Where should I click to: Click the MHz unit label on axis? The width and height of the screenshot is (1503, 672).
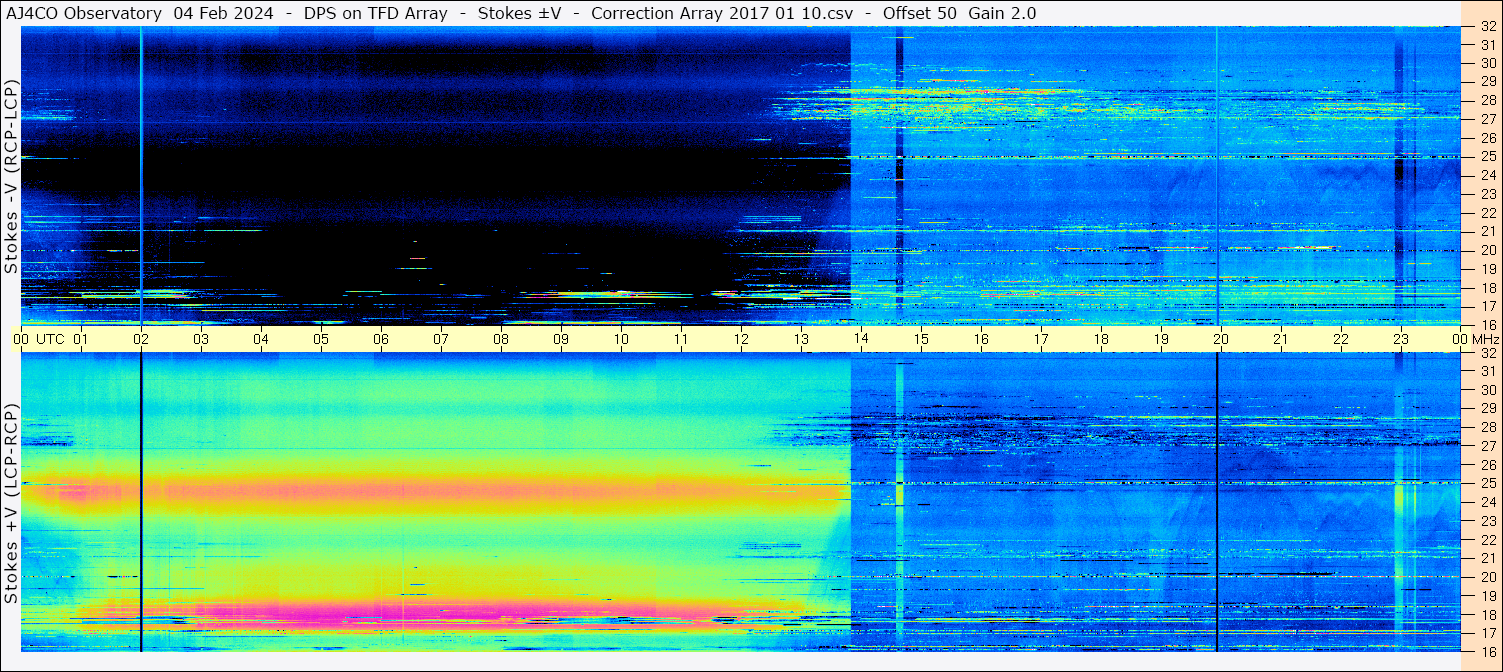pyautogui.click(x=1486, y=339)
